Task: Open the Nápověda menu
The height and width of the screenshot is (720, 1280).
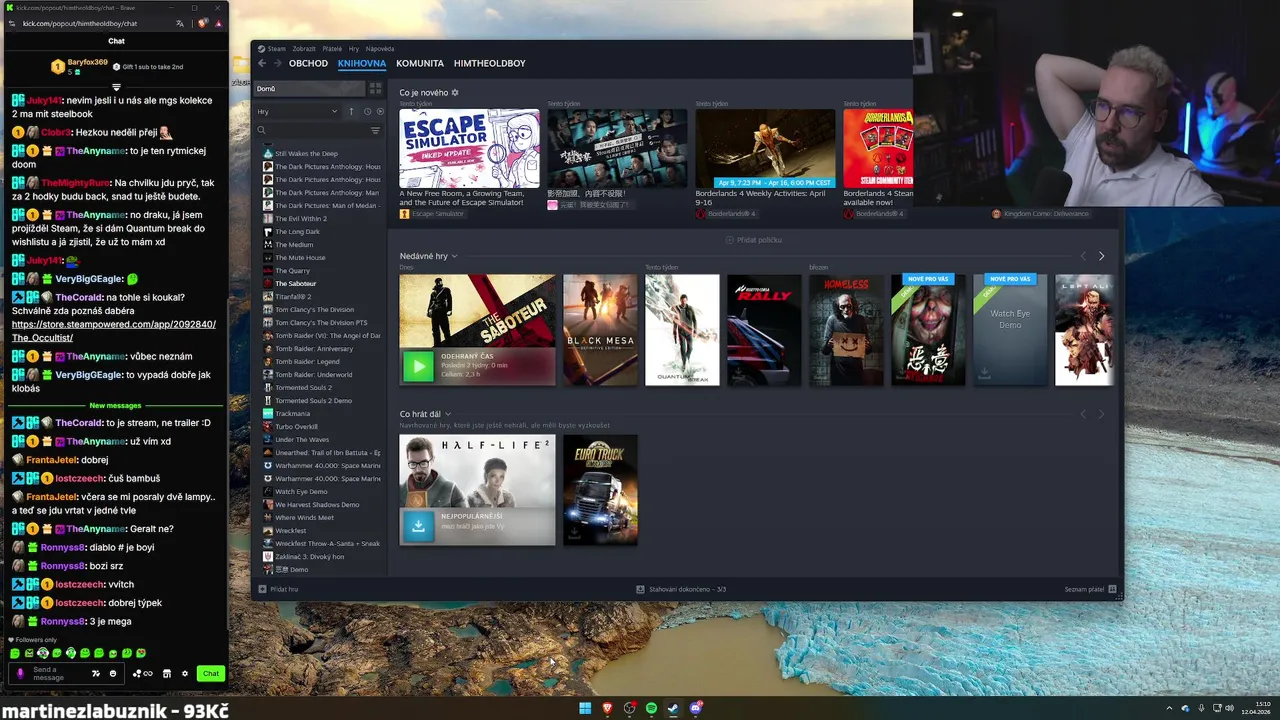Action: [x=380, y=48]
